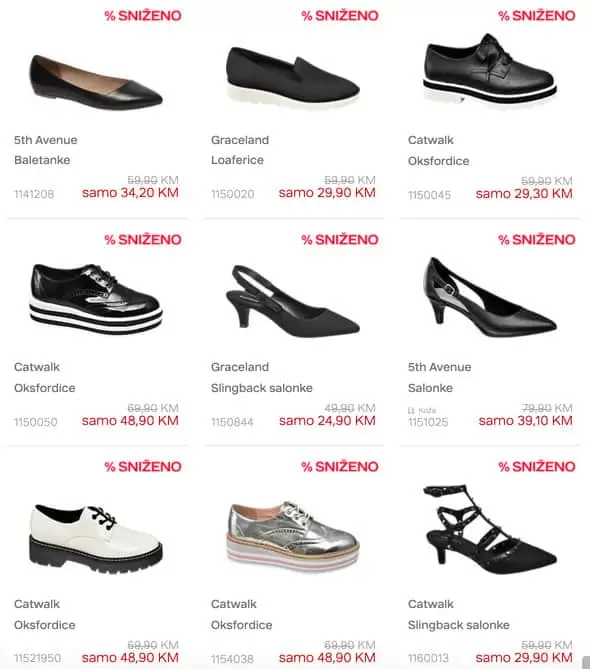590x669 pixels.
Task: Click the 5th Avenue brand above Salonke
Action: pyautogui.click(x=439, y=367)
